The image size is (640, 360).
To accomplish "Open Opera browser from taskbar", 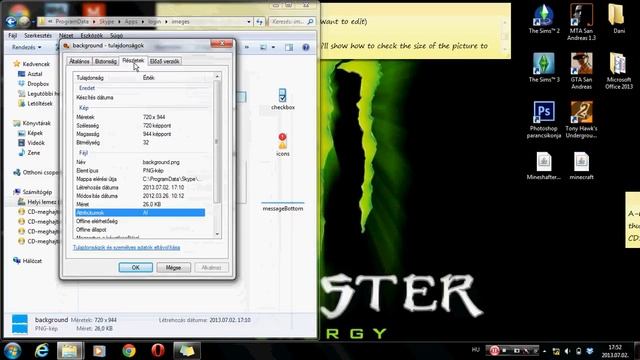I will (158, 350).
